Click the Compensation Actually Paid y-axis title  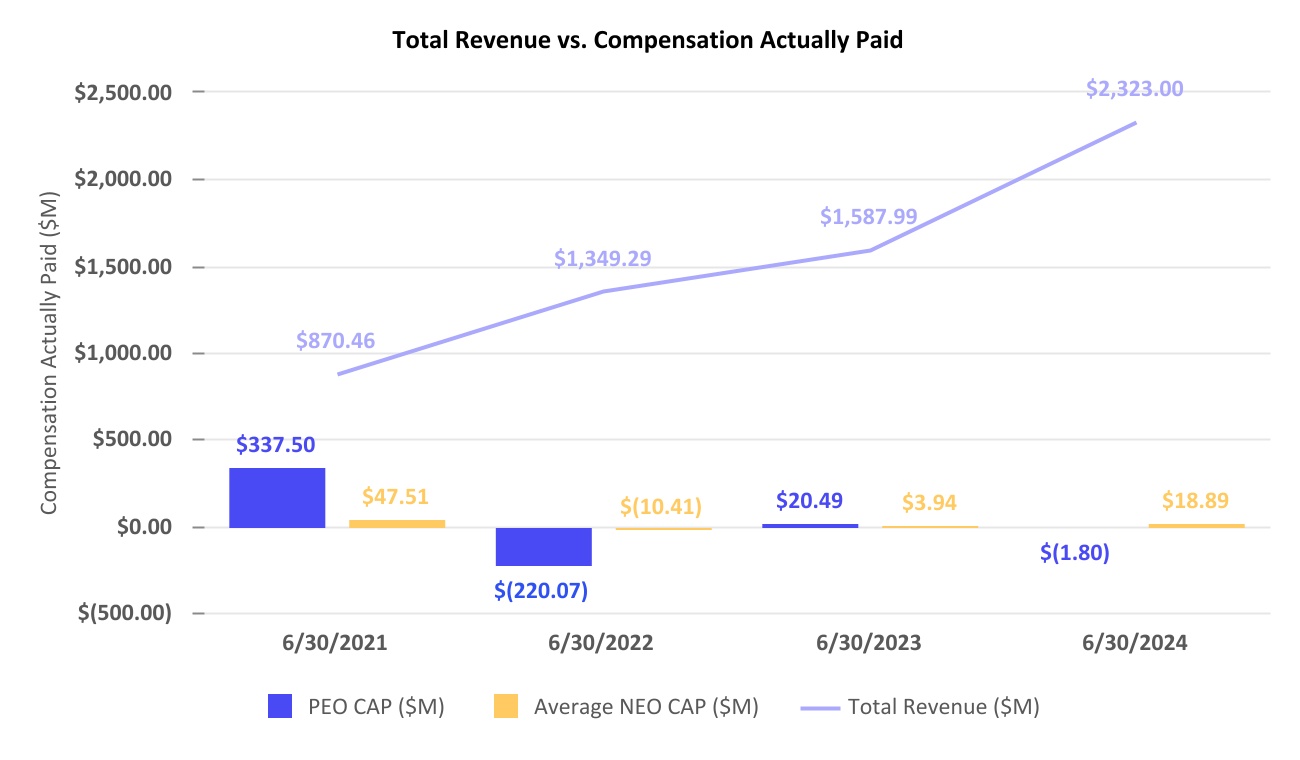[49, 357]
